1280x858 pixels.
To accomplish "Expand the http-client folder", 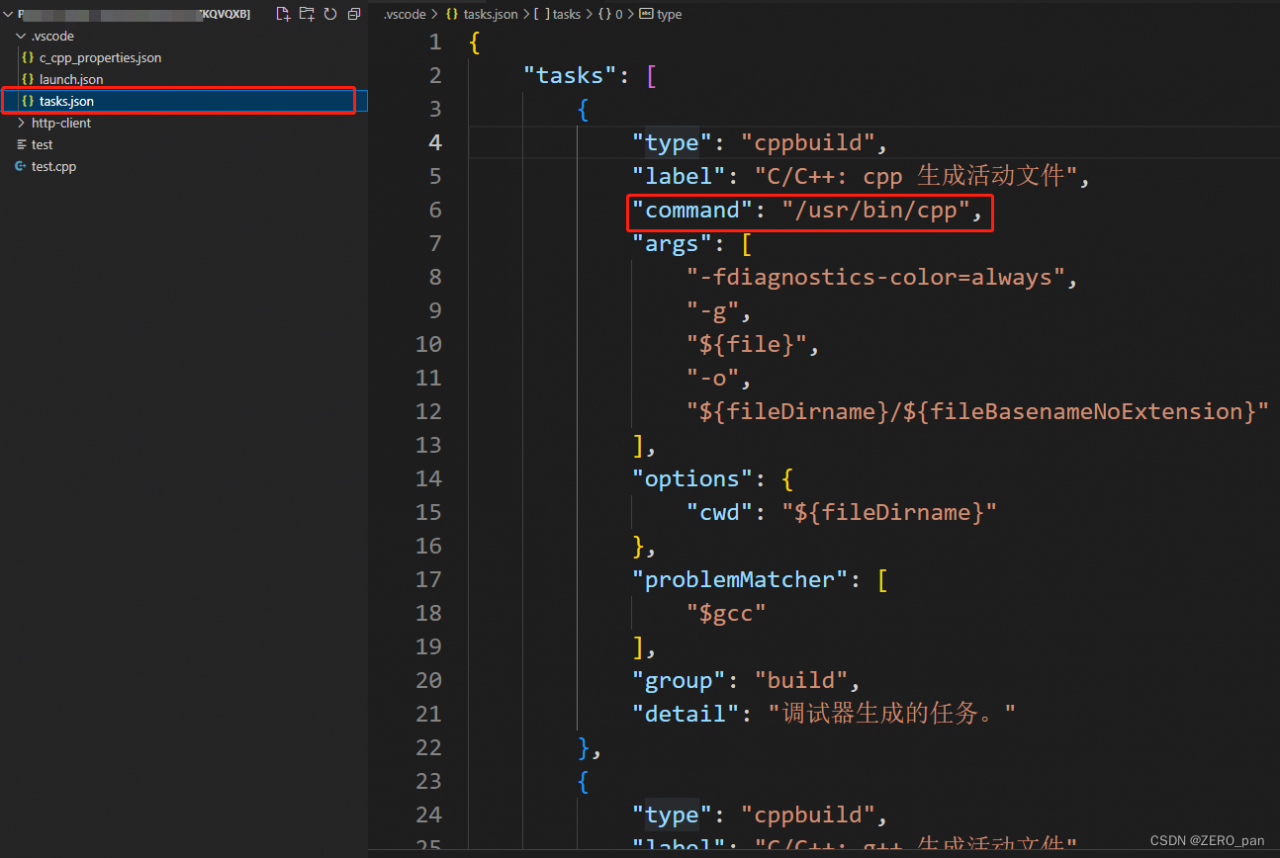I will pyautogui.click(x=61, y=123).
